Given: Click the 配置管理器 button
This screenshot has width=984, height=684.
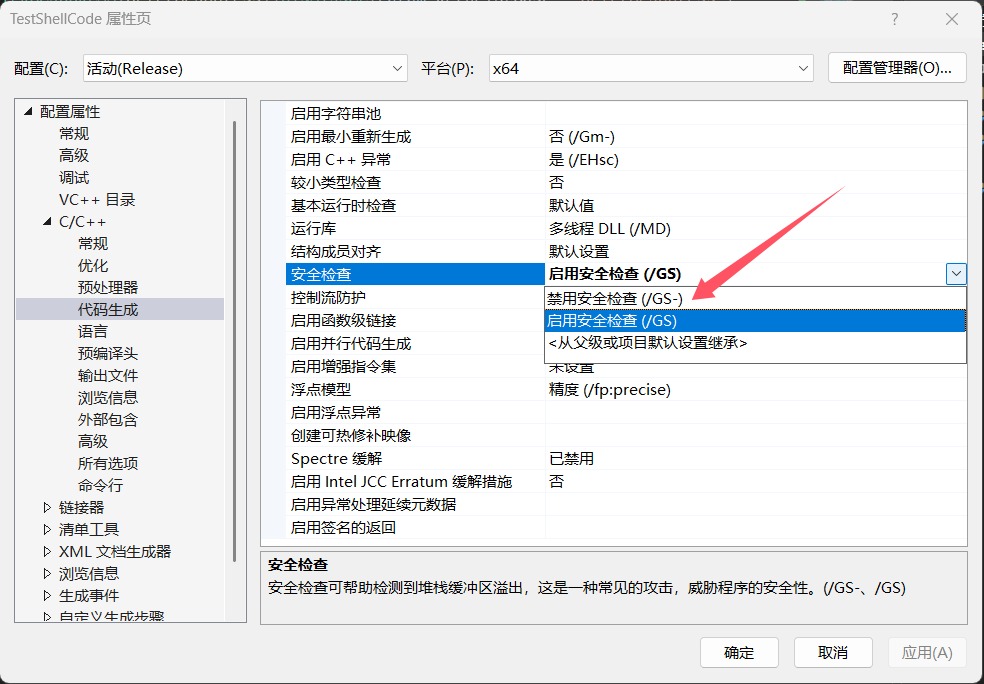Looking at the screenshot, I should (x=896, y=68).
